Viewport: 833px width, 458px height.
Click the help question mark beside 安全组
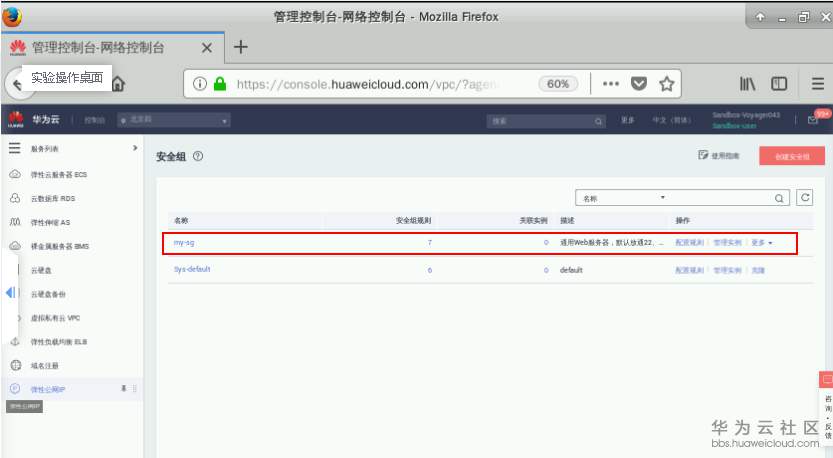tap(198, 156)
